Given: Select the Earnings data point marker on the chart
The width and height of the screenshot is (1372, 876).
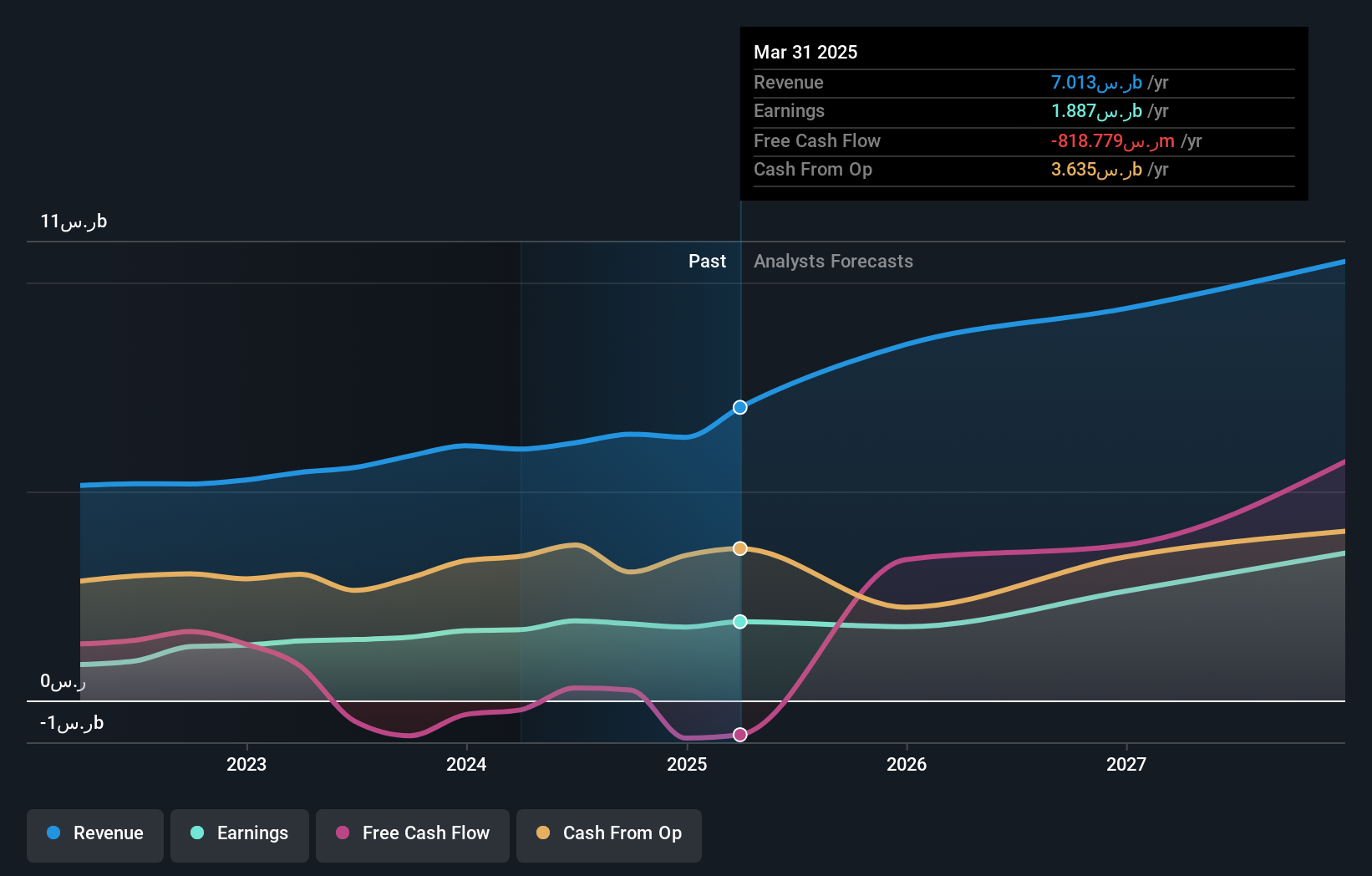Looking at the screenshot, I should coord(739,621).
